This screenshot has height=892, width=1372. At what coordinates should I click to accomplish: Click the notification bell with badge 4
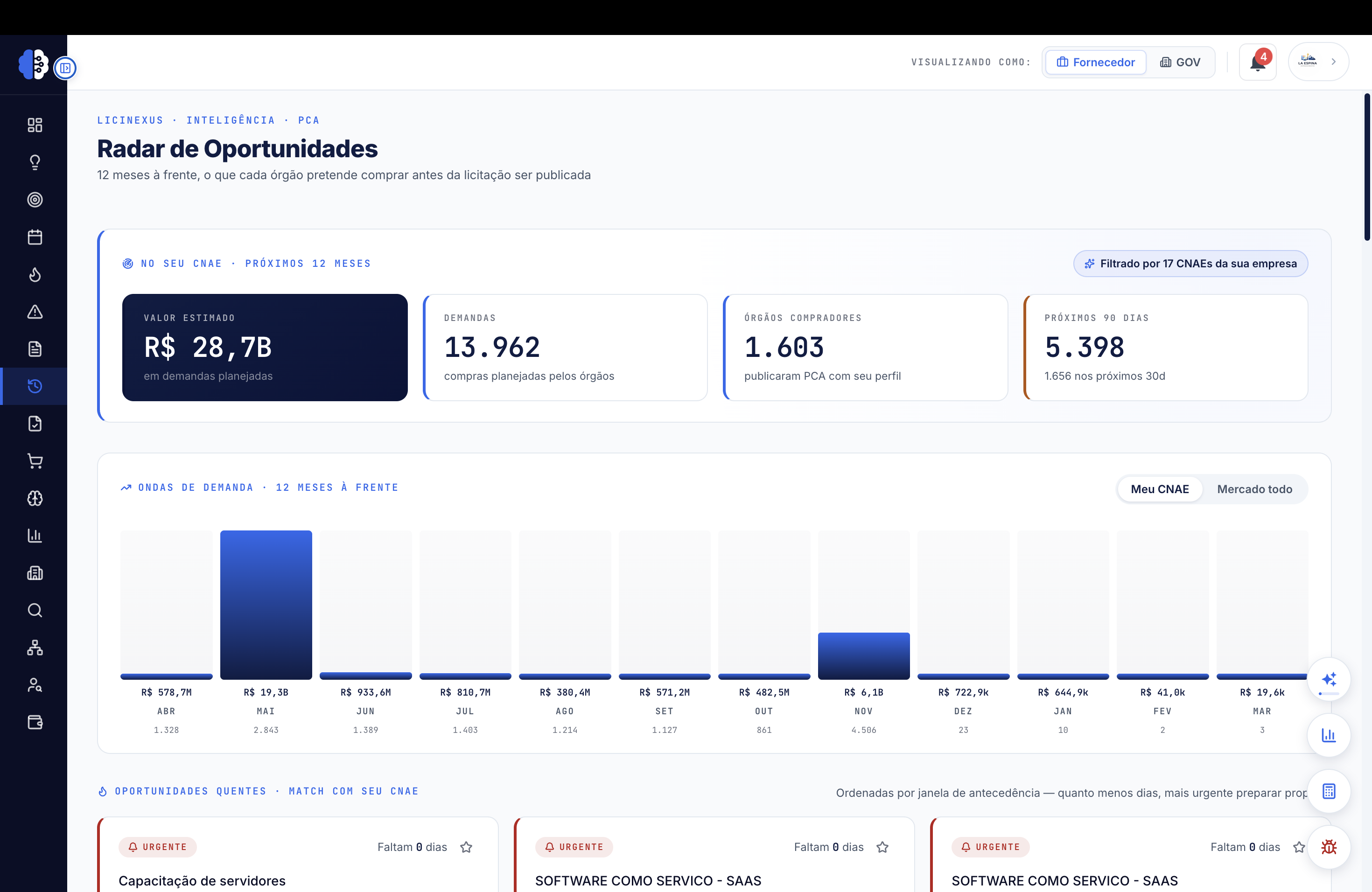1257,62
